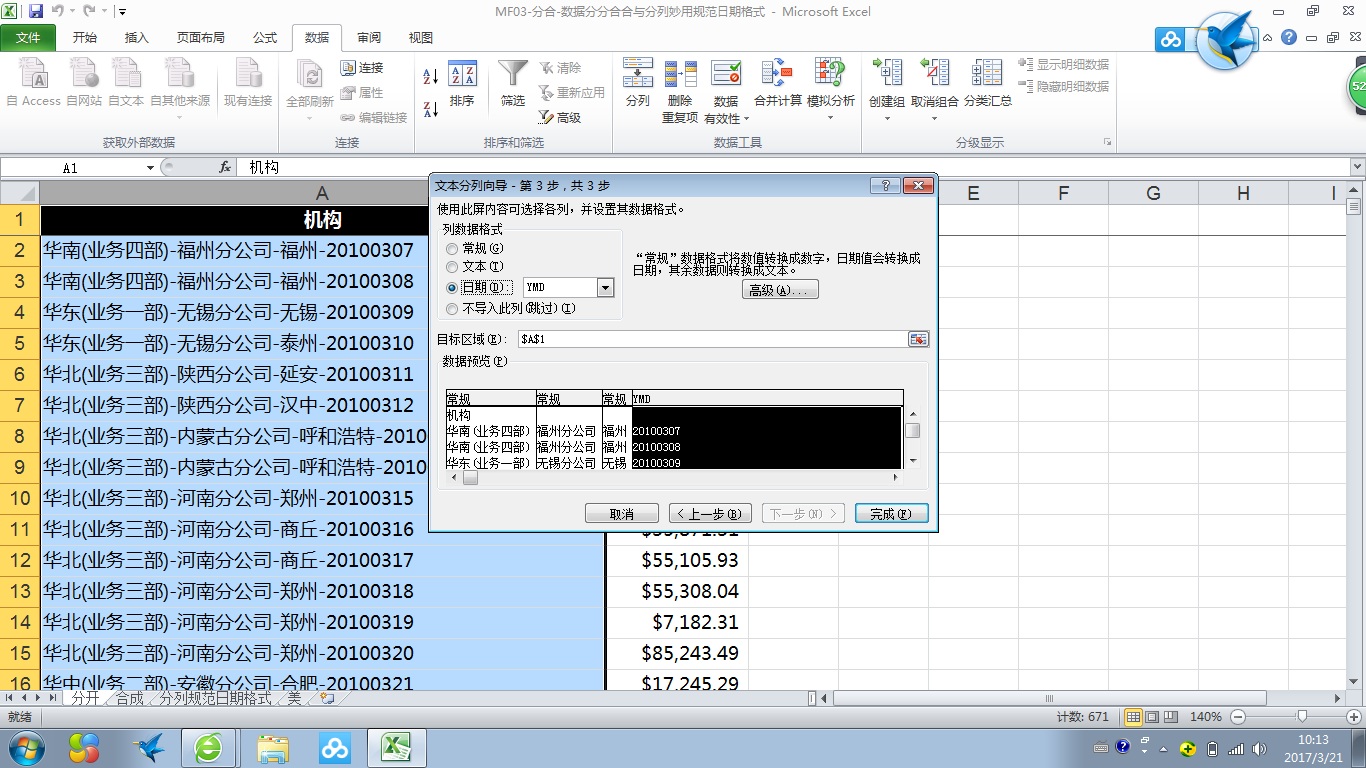
Task: Click the 140% zoom level text
Action: [1207, 717]
